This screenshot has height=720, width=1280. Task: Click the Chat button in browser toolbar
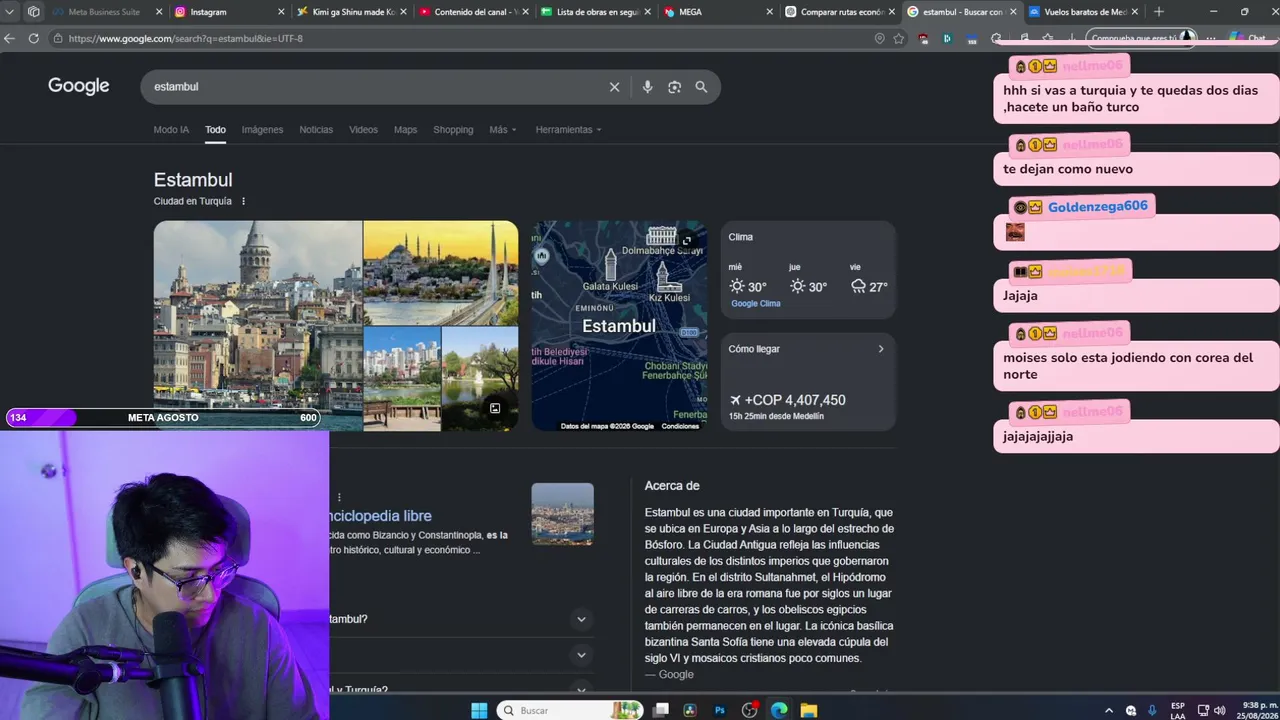1249,38
